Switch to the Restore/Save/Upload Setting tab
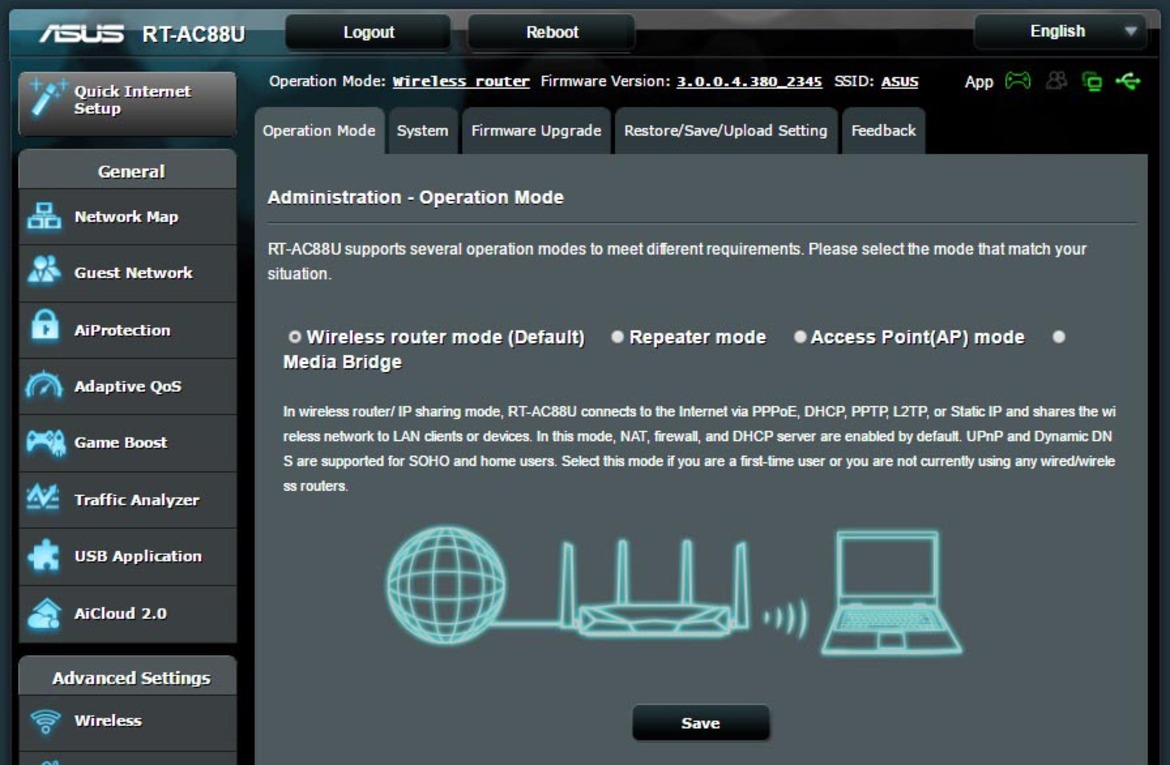Image resolution: width=1170 pixels, height=765 pixels. pos(725,131)
